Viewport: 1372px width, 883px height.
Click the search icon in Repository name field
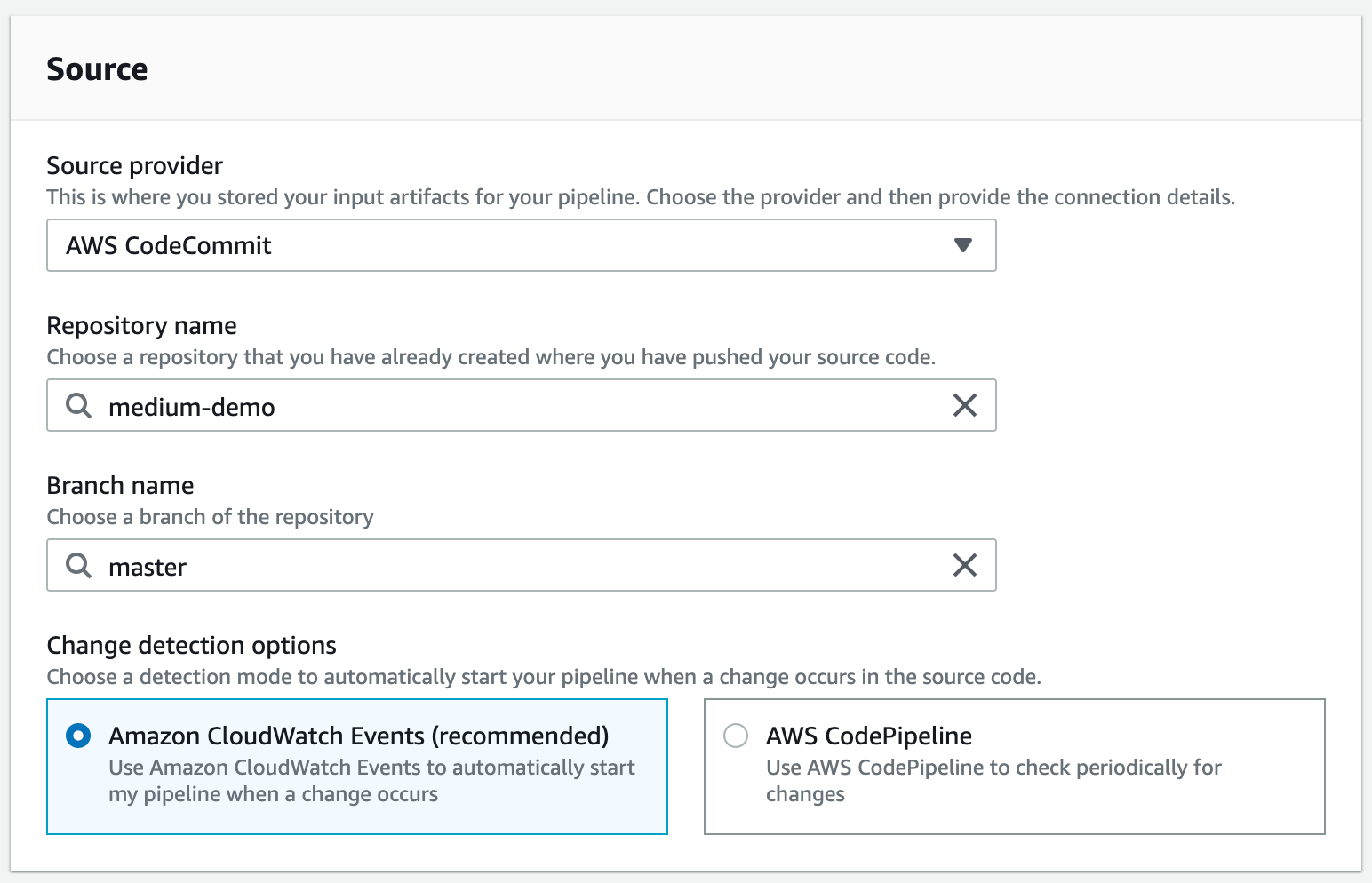79,406
